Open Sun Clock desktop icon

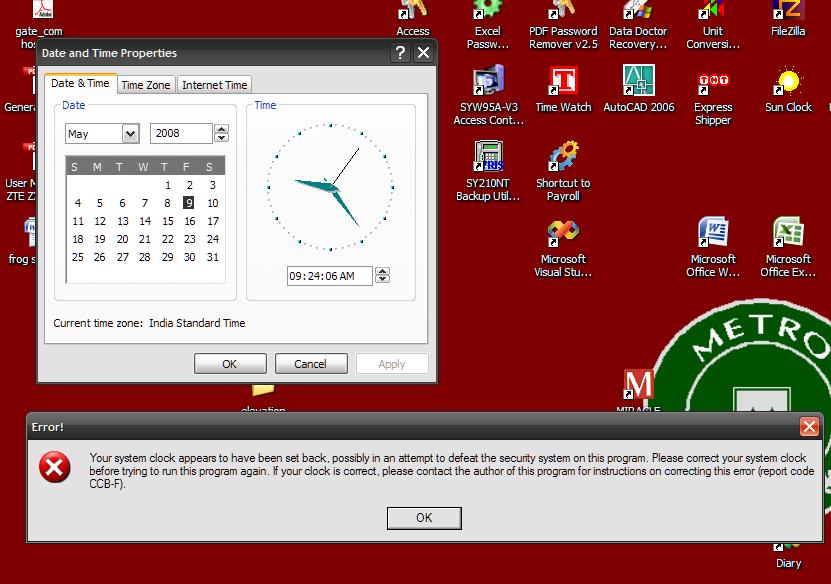[x=788, y=89]
